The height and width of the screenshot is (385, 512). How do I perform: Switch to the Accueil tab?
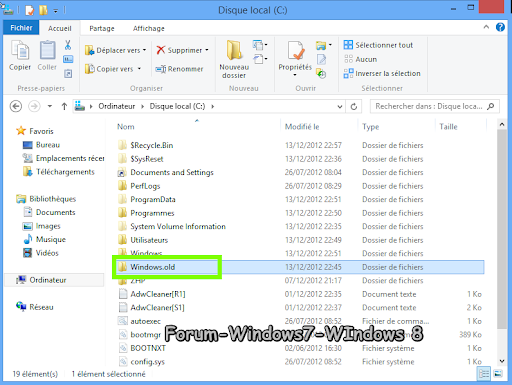click(x=60, y=28)
